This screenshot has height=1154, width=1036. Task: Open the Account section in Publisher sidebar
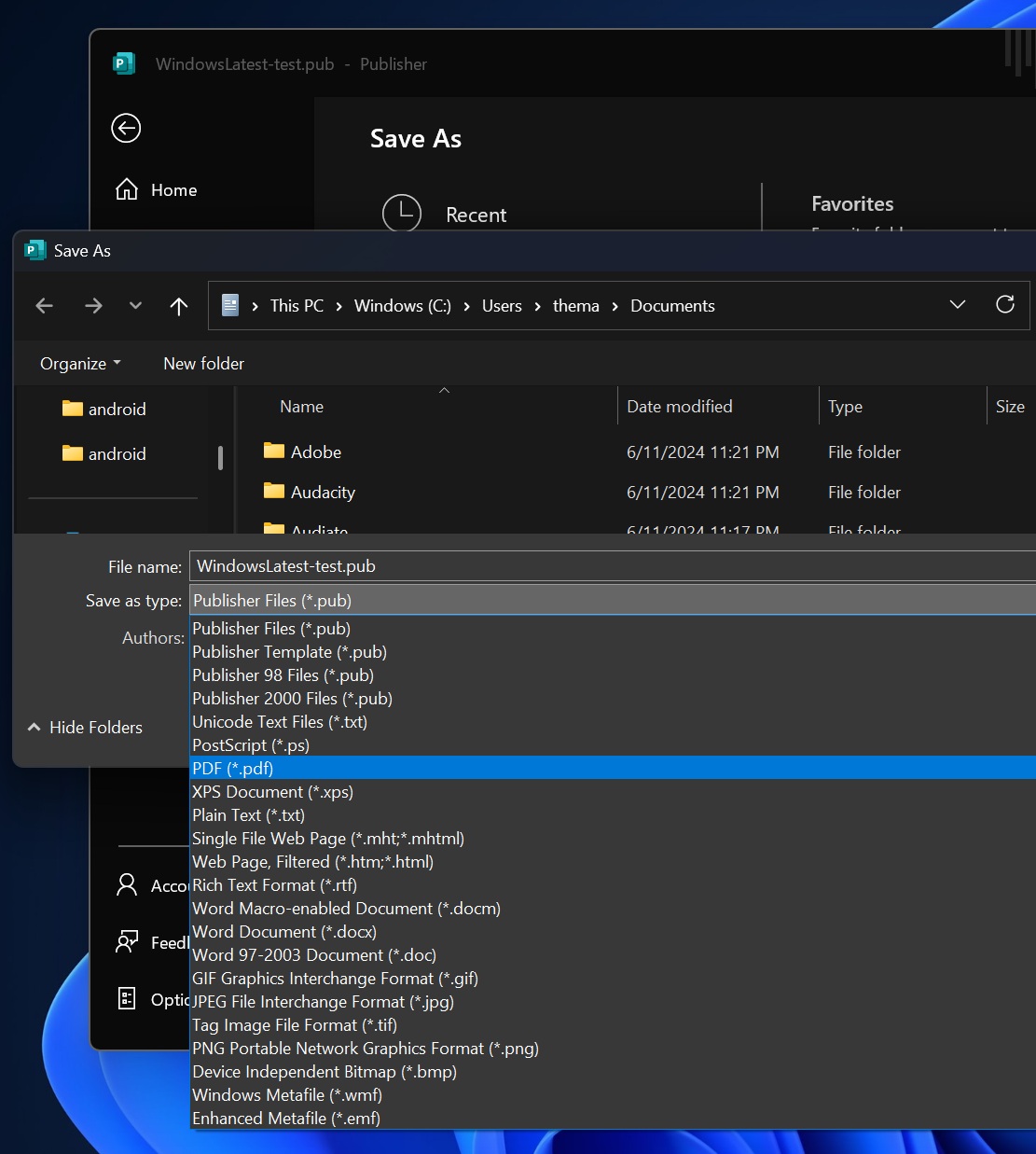click(127, 884)
